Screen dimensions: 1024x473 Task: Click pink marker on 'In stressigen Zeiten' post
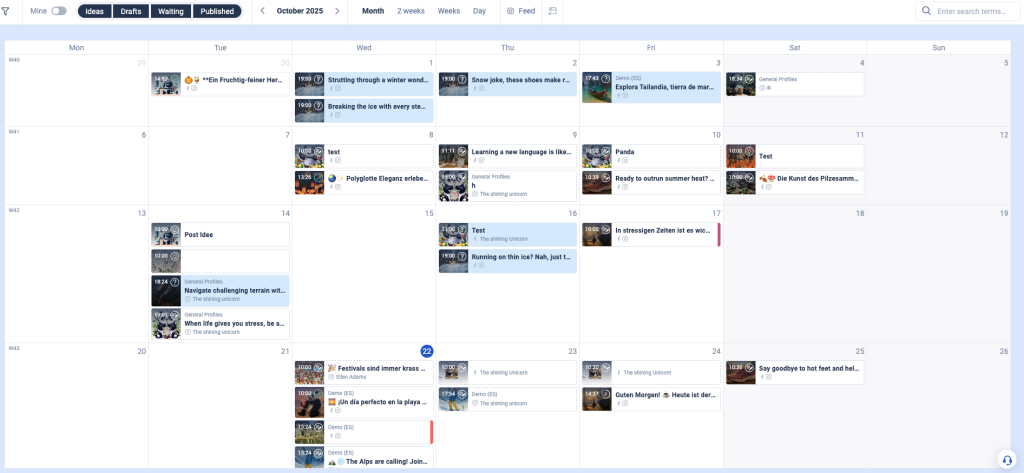[719, 235]
